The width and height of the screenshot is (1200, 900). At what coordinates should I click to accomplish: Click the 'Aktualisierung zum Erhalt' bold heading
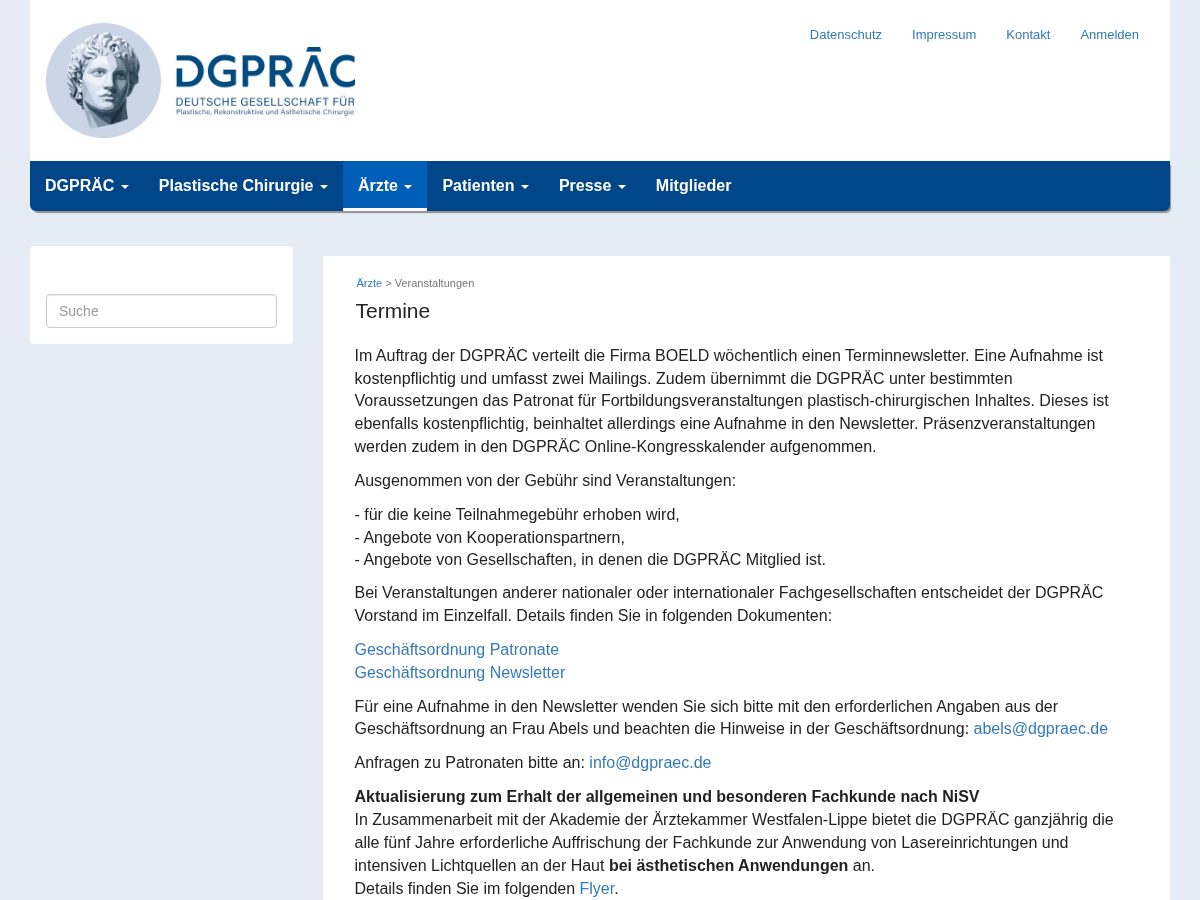tap(667, 797)
